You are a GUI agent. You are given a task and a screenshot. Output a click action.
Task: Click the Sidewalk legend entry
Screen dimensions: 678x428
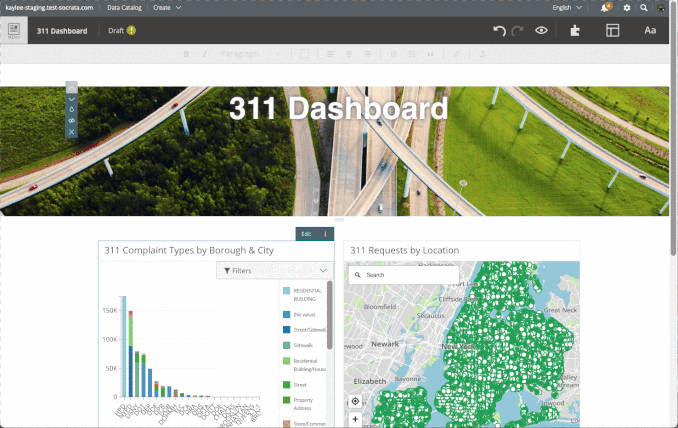tap(297, 345)
